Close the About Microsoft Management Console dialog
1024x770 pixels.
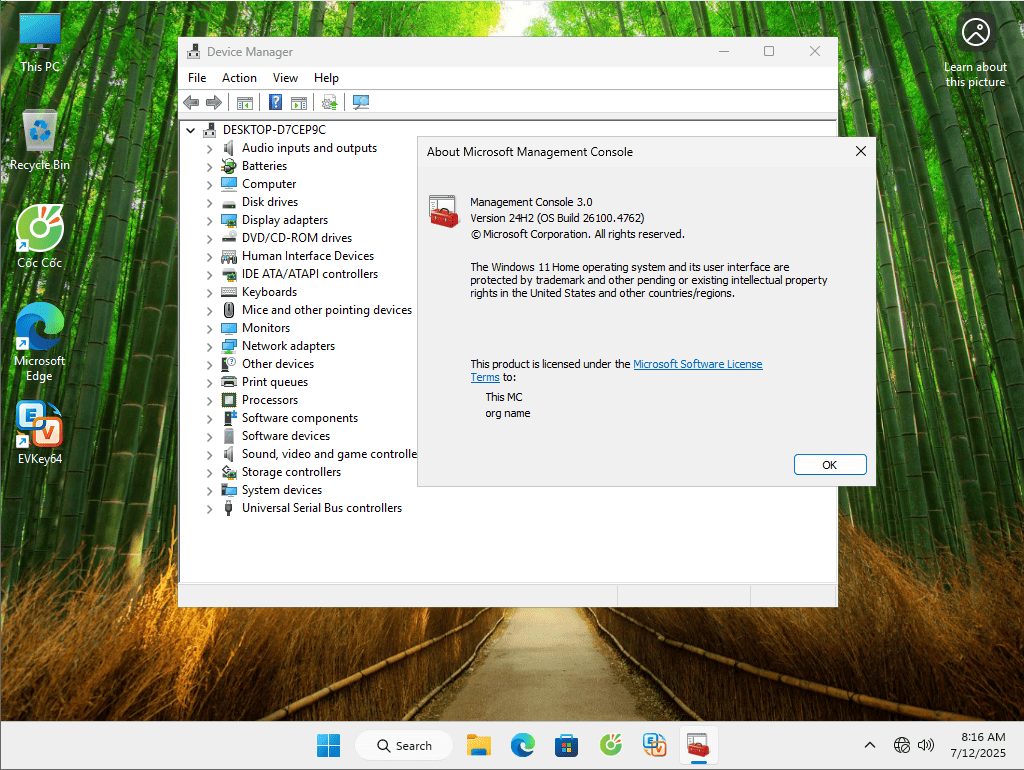tap(861, 152)
